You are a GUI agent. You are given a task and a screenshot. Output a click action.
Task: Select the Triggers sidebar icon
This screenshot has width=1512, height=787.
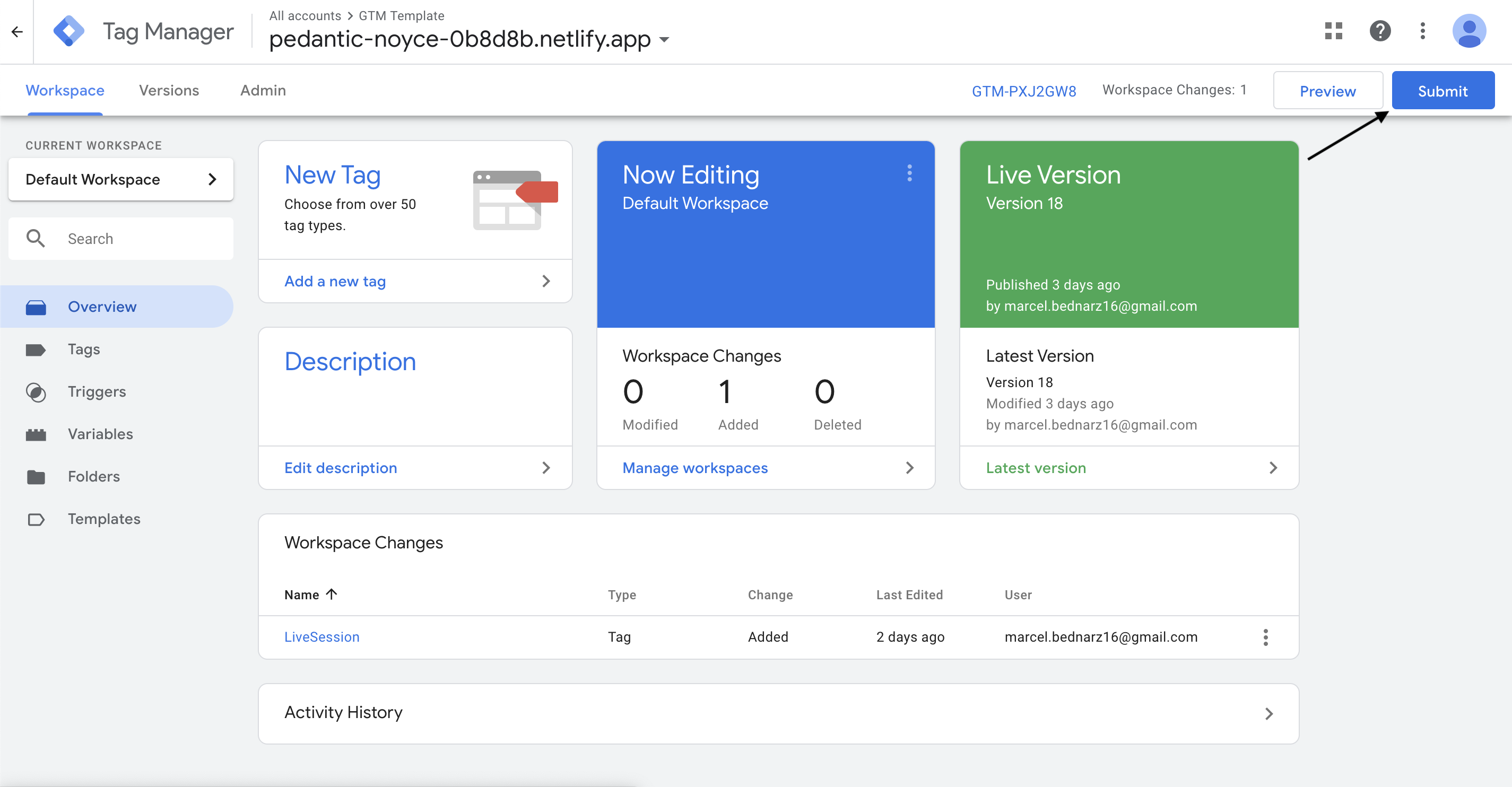click(36, 391)
